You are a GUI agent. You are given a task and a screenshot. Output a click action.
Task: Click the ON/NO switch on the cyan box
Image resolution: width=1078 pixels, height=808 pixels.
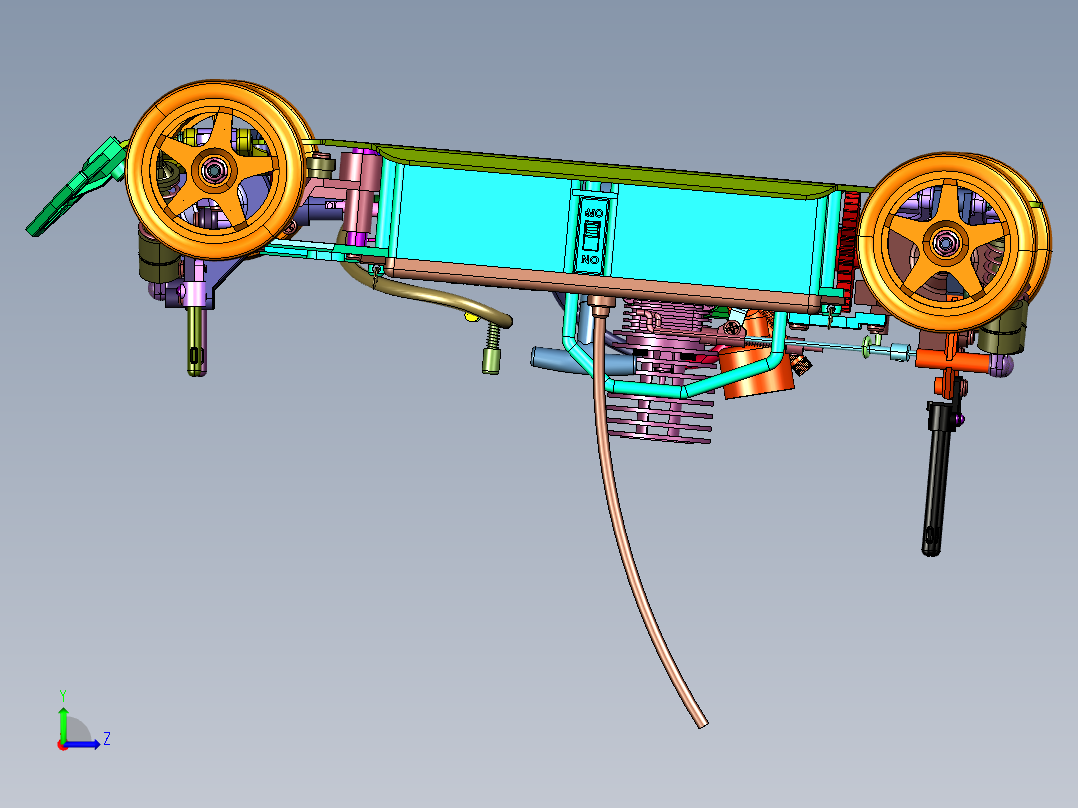click(591, 234)
